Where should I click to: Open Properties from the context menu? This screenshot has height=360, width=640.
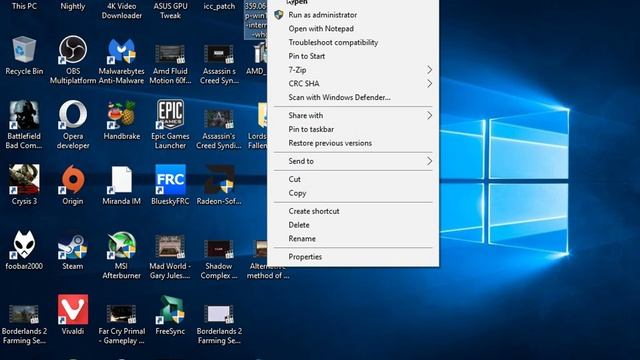(353, 257)
